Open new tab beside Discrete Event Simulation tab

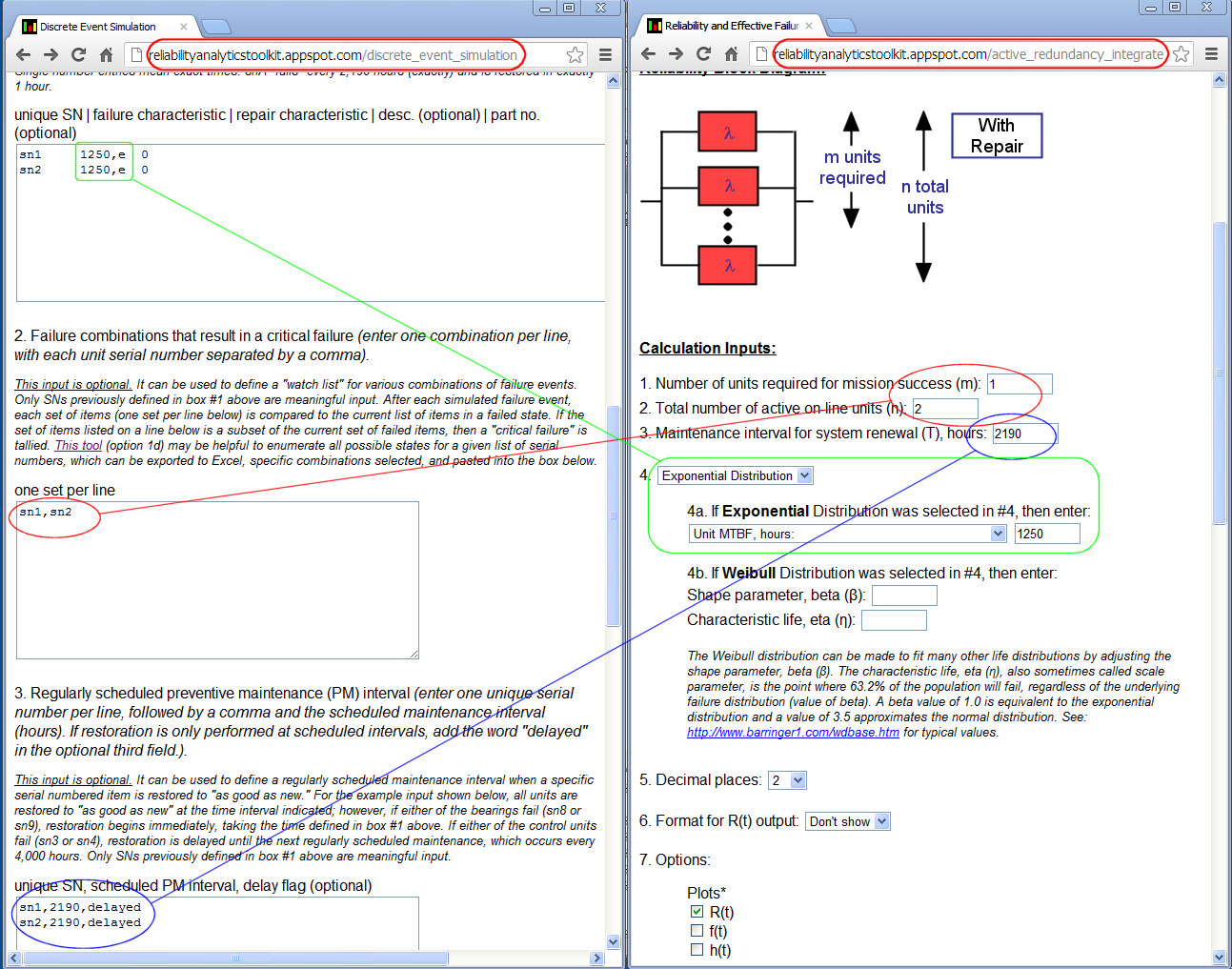(x=216, y=26)
